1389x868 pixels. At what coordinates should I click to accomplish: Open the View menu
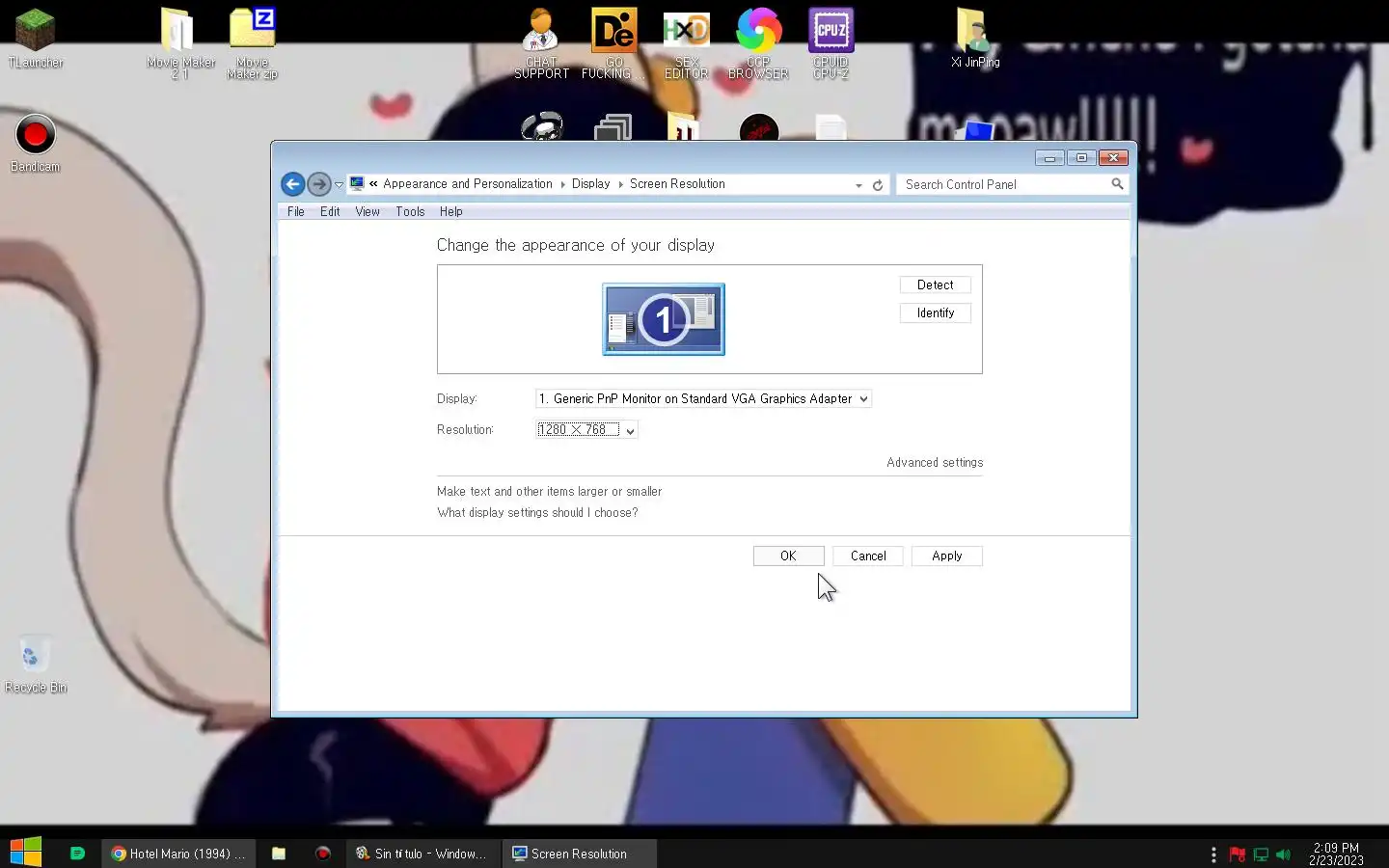pos(368,211)
